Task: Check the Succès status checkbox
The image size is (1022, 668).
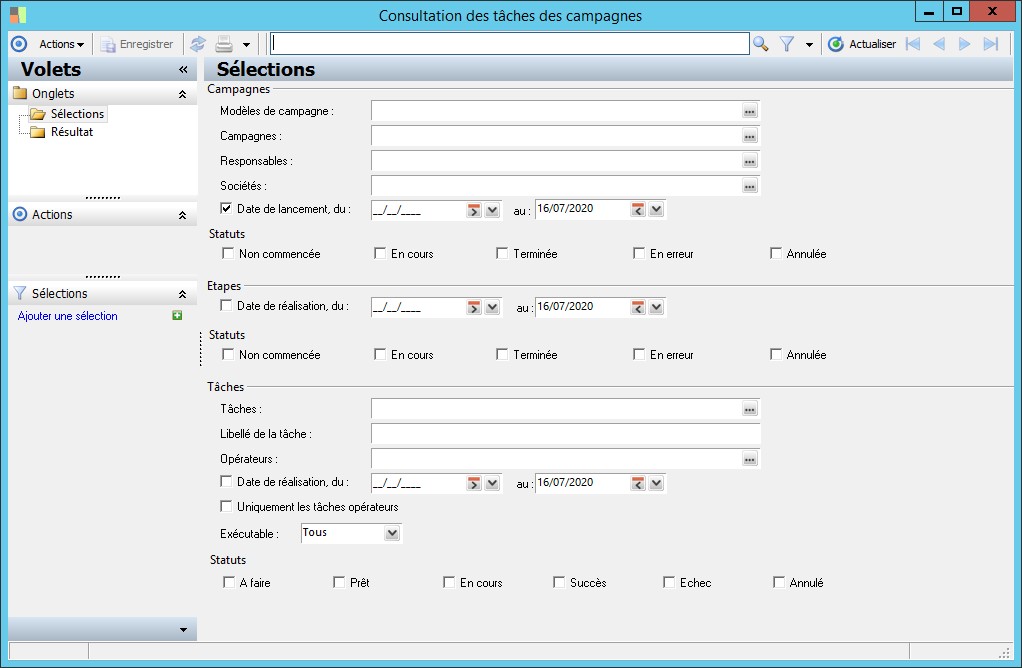Action: 559,583
